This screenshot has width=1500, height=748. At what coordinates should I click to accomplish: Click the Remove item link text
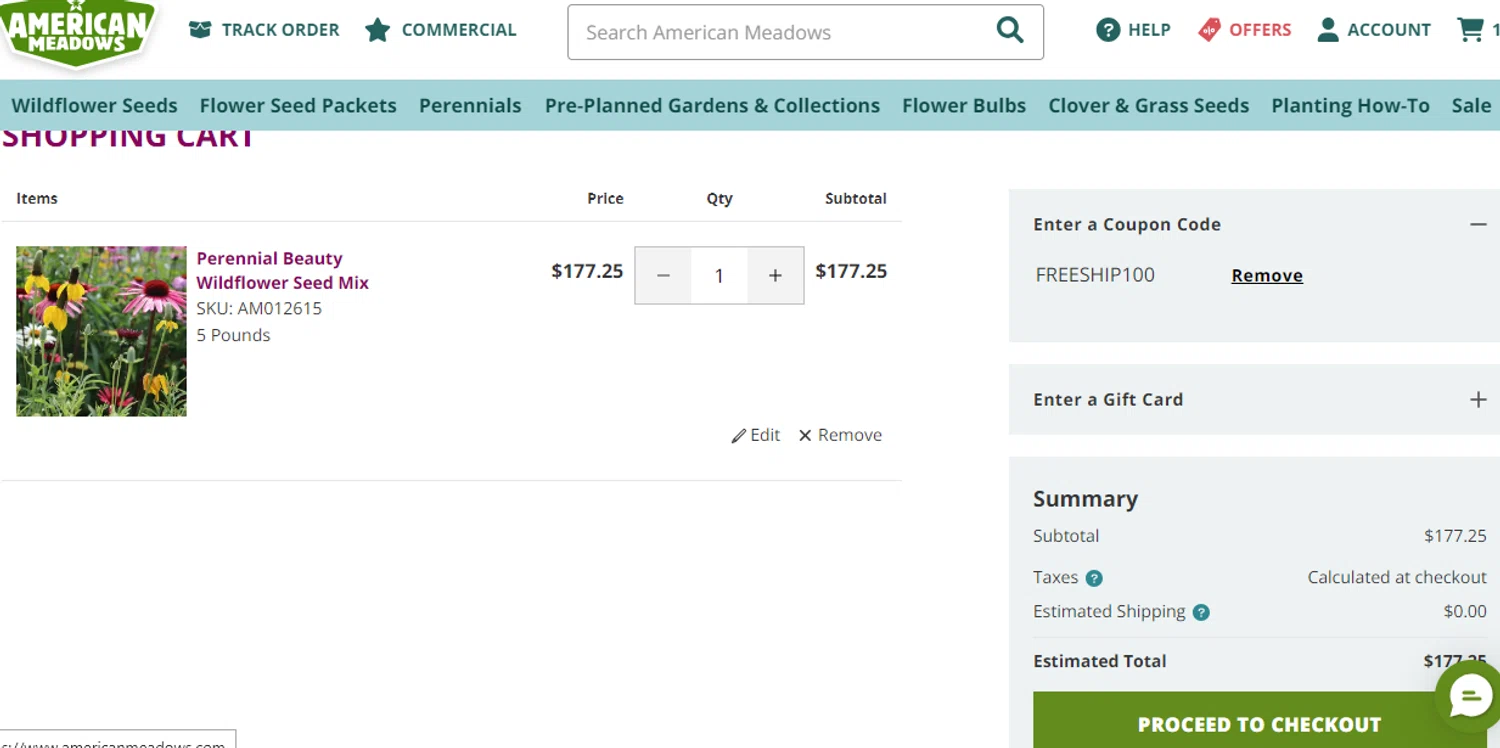[x=850, y=436]
